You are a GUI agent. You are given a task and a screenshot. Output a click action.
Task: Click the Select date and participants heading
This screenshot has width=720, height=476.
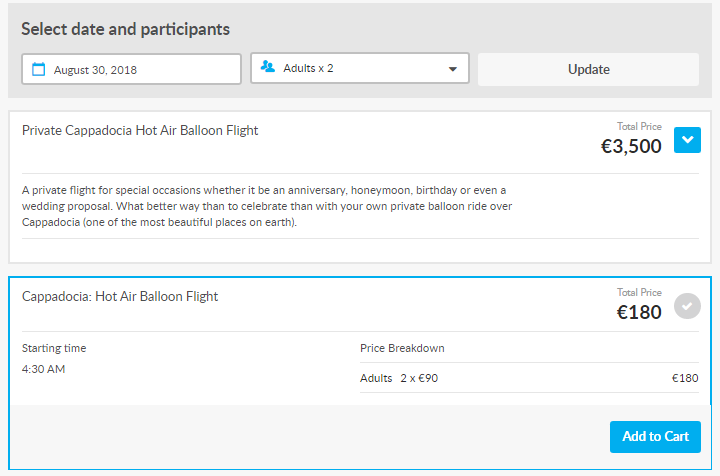coord(125,29)
